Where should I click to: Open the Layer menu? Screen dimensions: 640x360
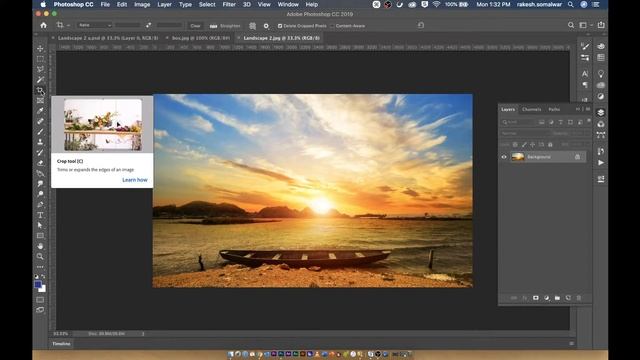pyautogui.click(x=164, y=4)
